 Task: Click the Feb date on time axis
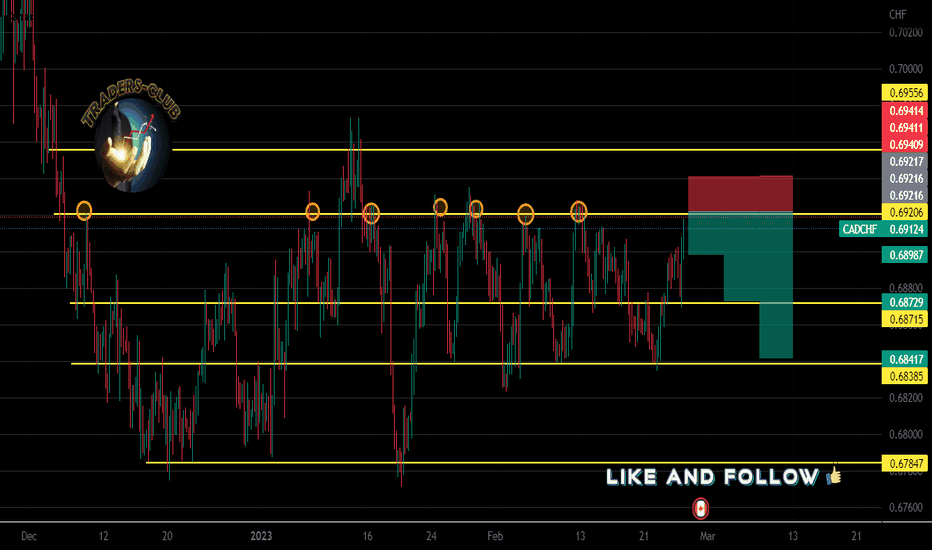tap(495, 536)
